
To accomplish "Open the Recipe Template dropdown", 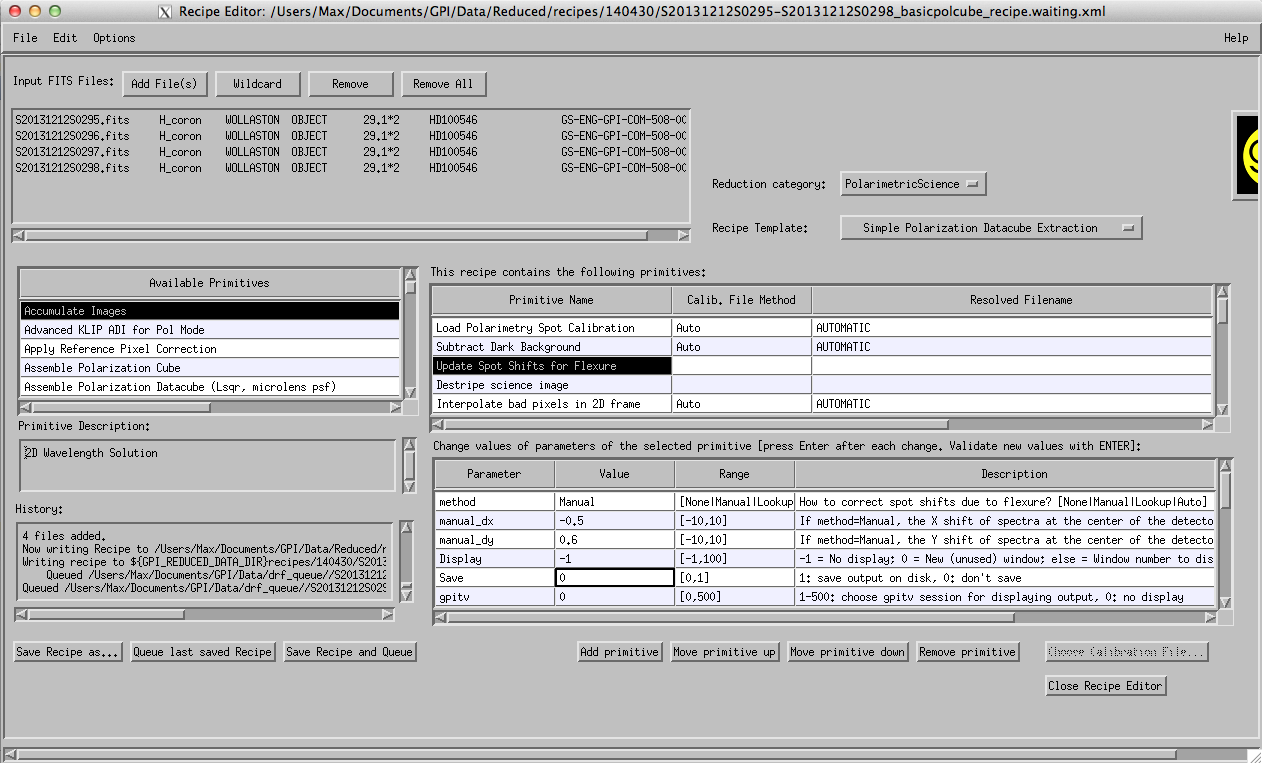I will (x=990, y=228).
